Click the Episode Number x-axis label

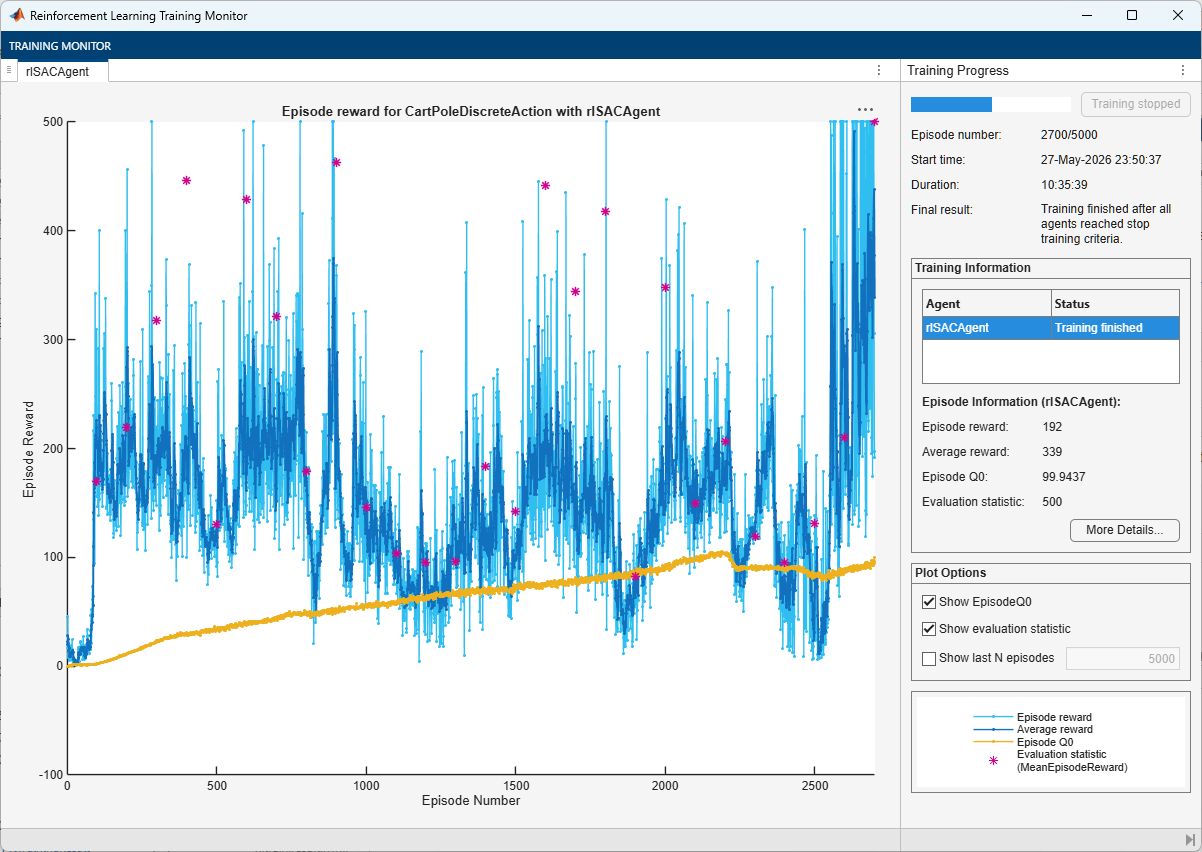471,800
